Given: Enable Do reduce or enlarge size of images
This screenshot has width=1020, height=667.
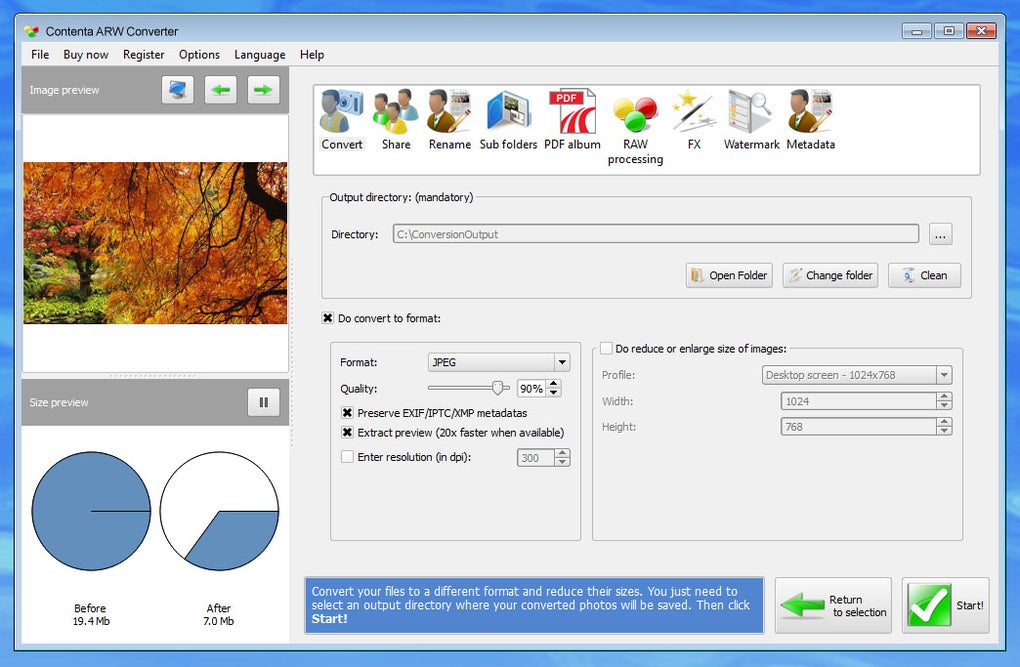Looking at the screenshot, I should pos(606,348).
